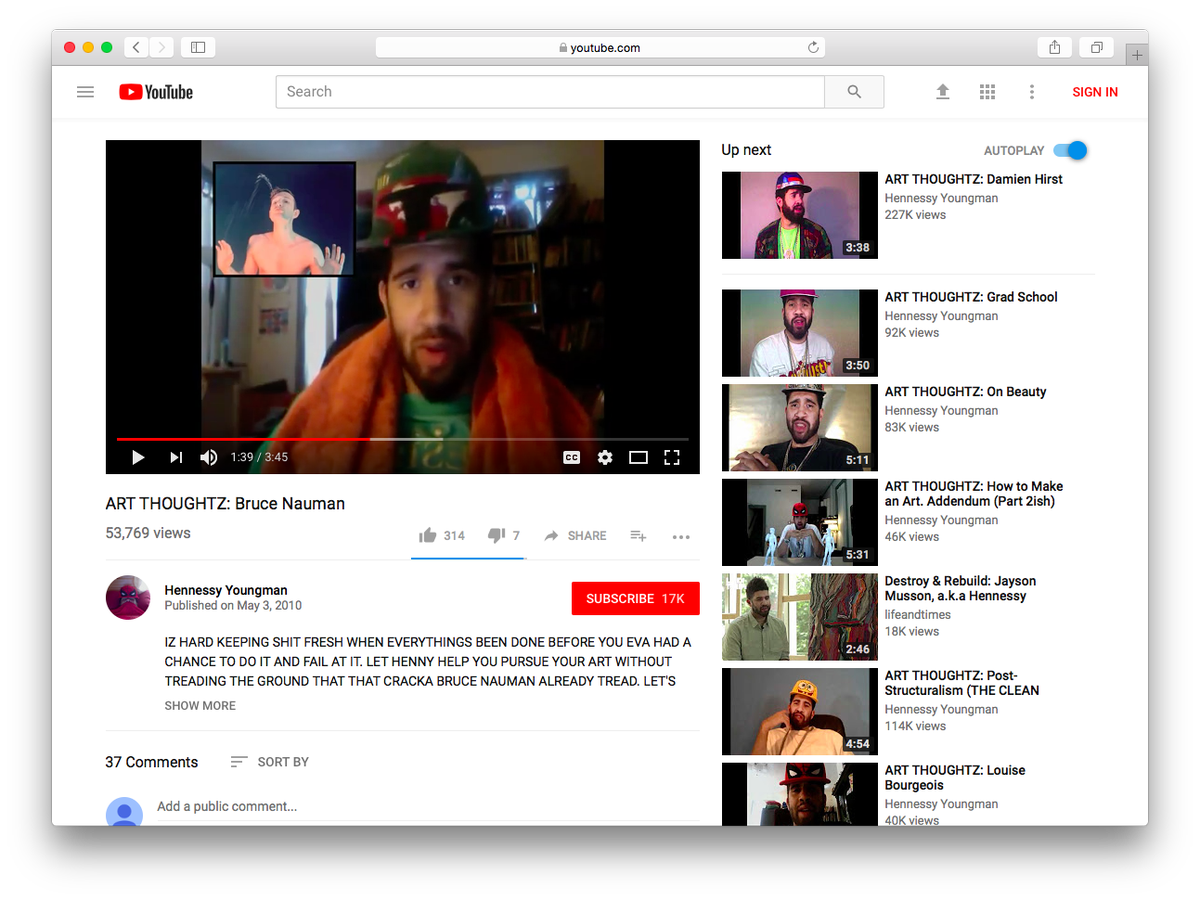Open the Grad School video thumbnail

(x=800, y=333)
